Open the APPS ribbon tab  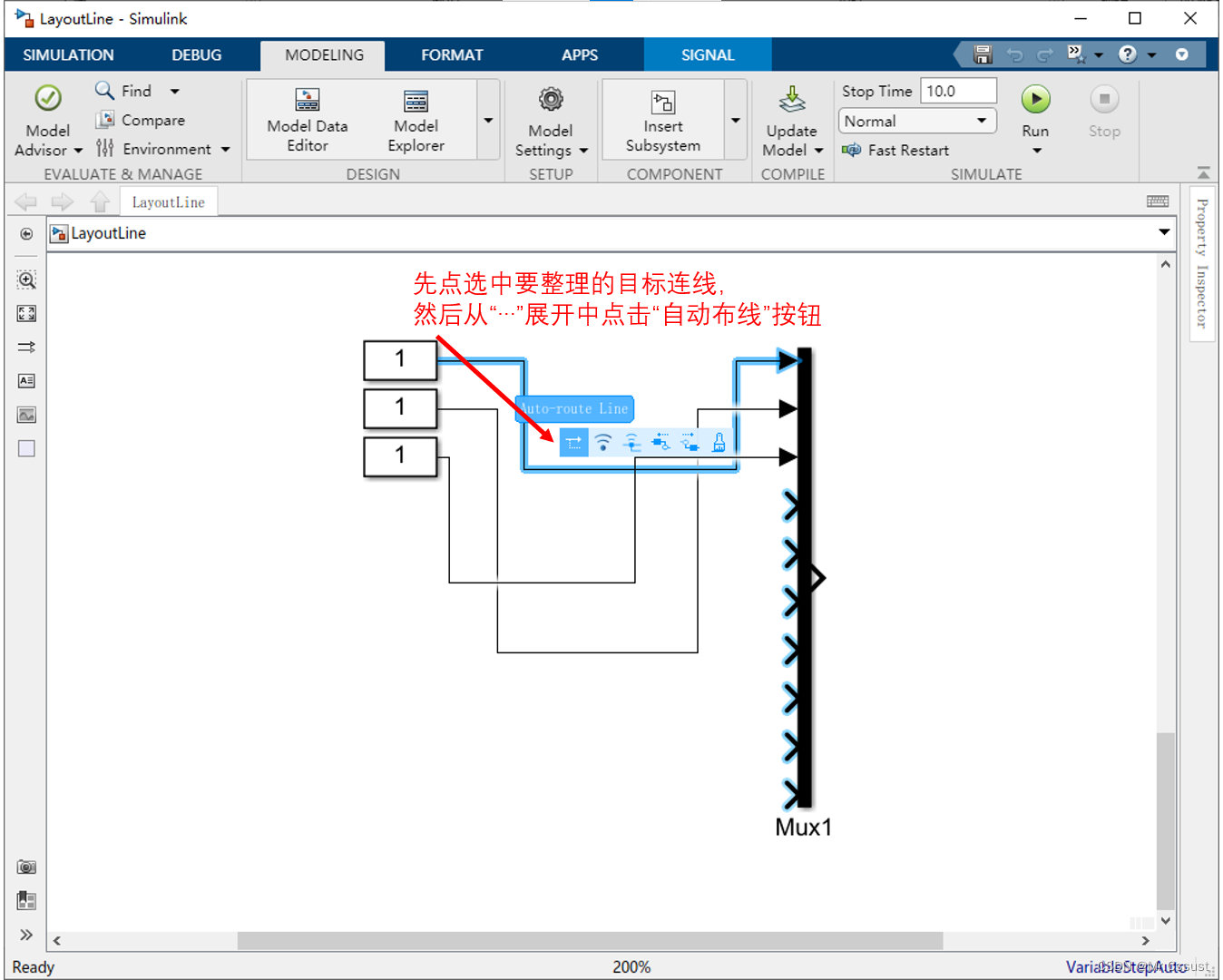pos(580,54)
